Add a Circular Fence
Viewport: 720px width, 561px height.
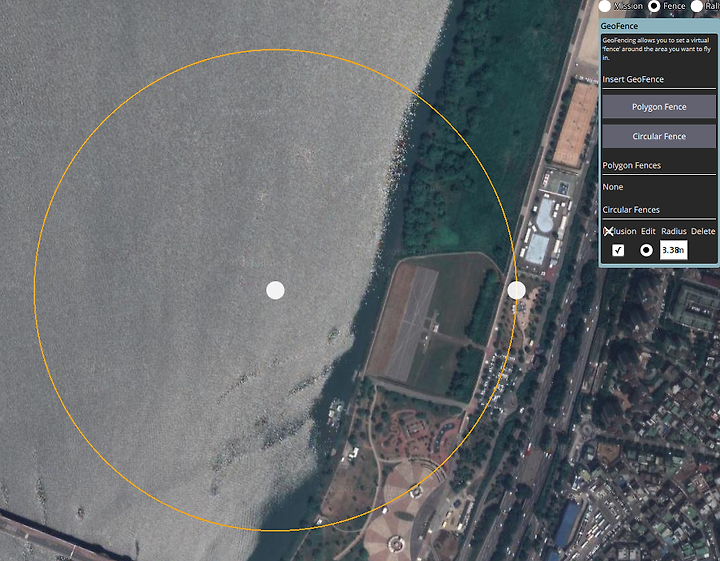[659, 136]
